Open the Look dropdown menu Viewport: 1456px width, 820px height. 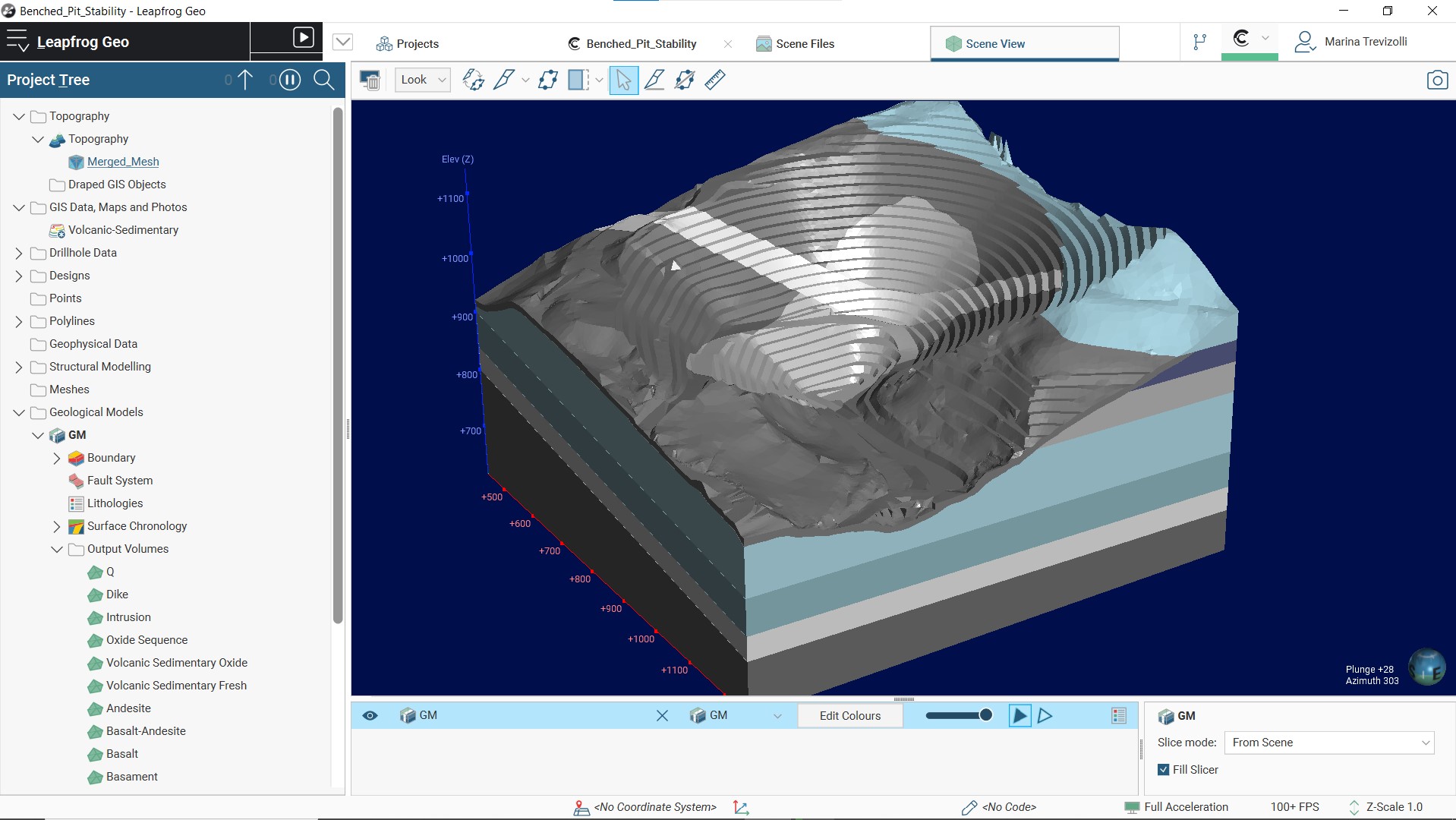tap(422, 80)
